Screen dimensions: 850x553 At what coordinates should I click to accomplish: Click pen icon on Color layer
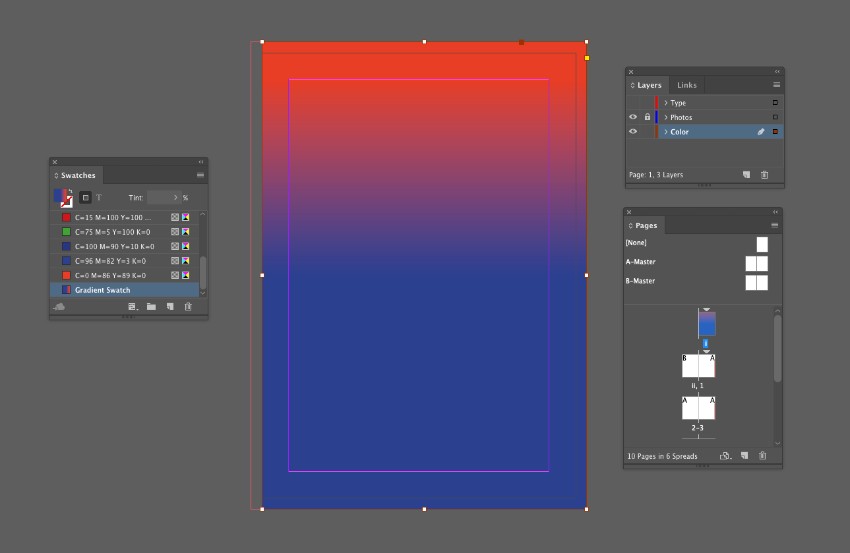[761, 132]
